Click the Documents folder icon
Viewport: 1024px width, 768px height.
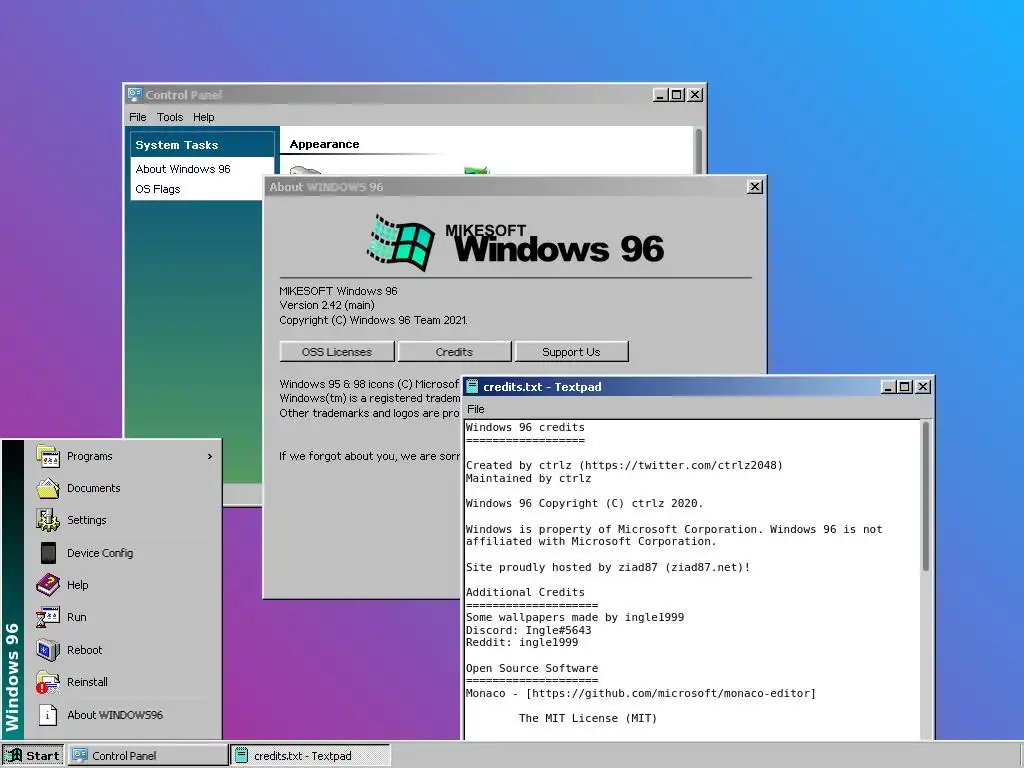48,488
